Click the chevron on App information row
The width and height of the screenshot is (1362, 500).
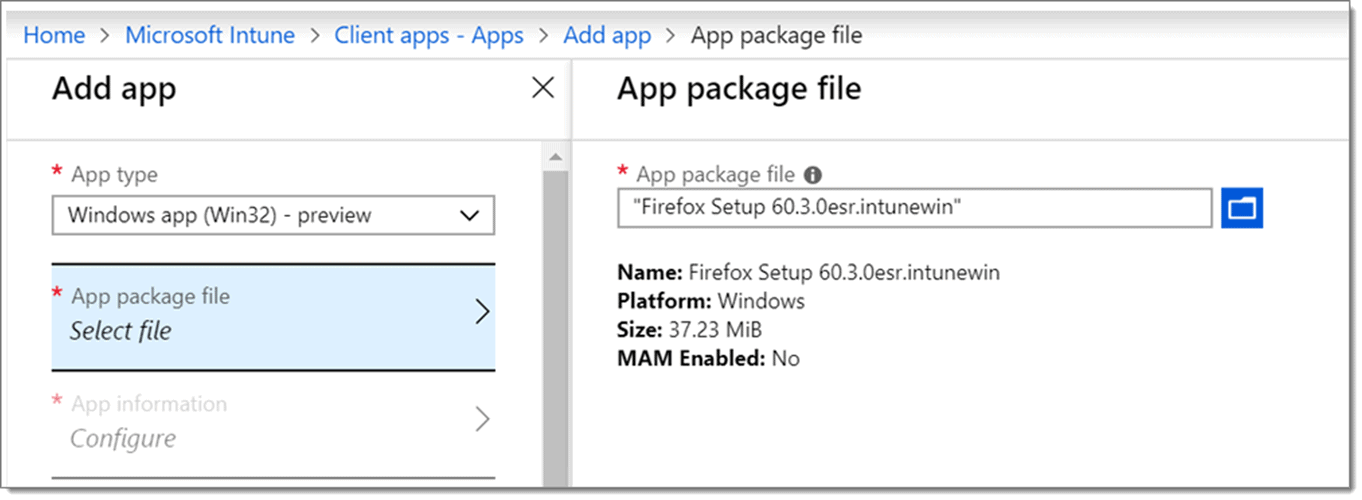(482, 420)
